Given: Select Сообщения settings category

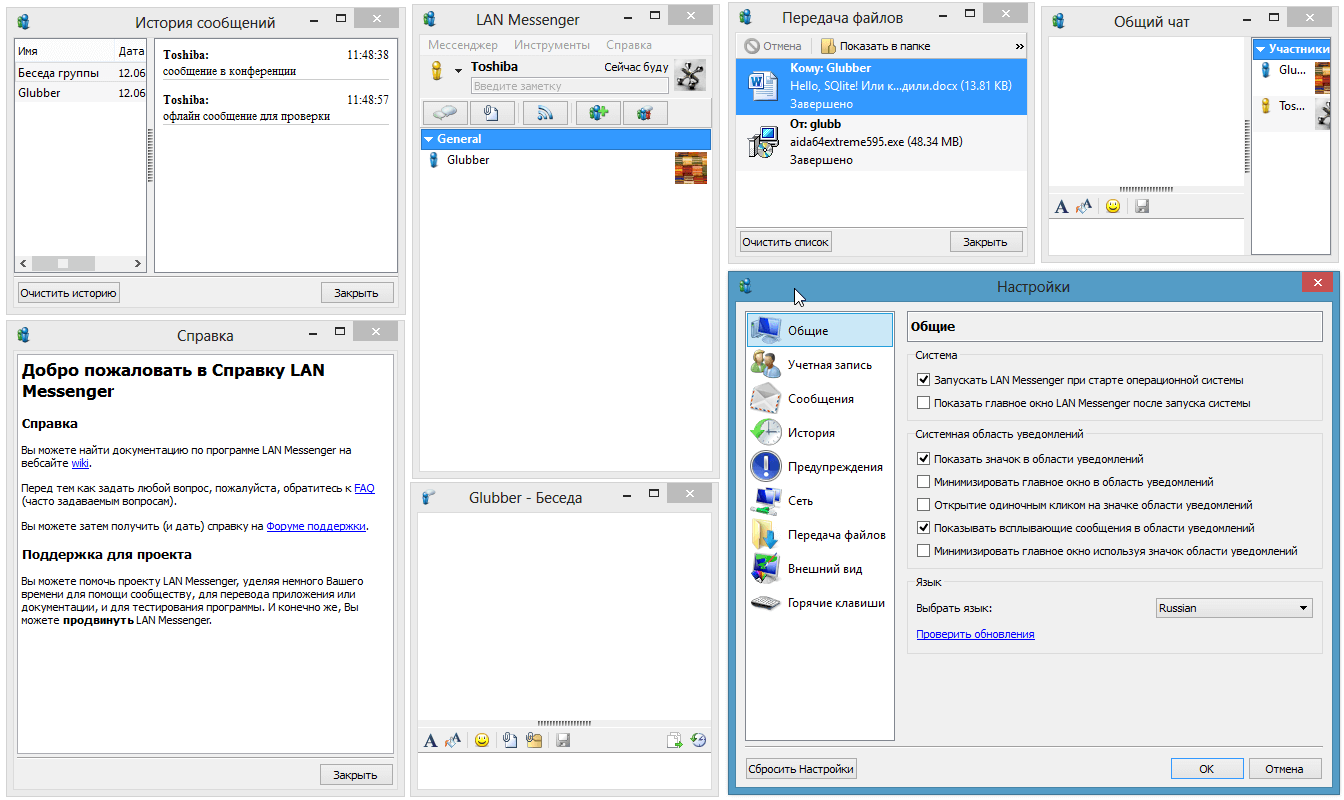Looking at the screenshot, I should pos(820,398).
